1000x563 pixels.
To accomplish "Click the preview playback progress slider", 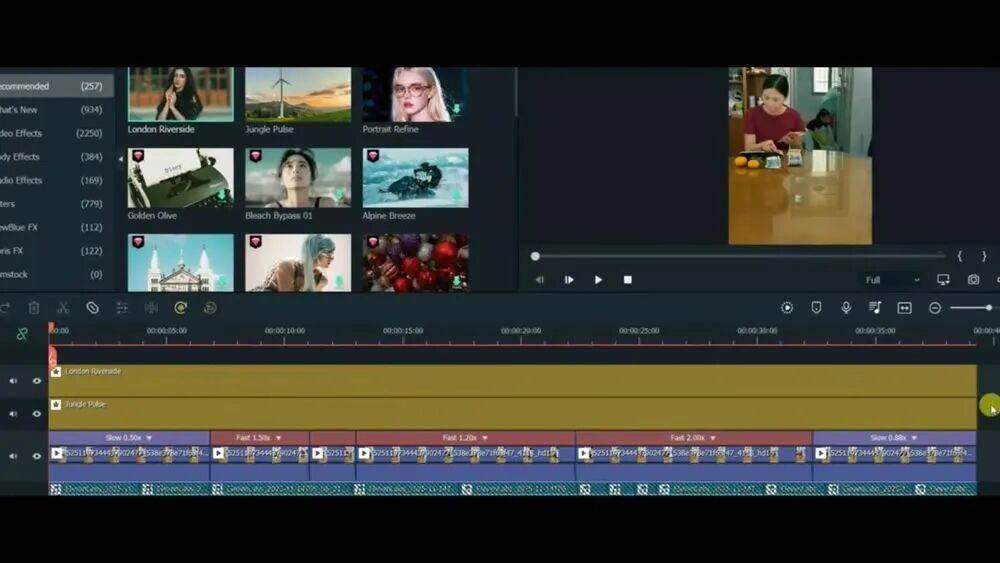I will click(740, 256).
